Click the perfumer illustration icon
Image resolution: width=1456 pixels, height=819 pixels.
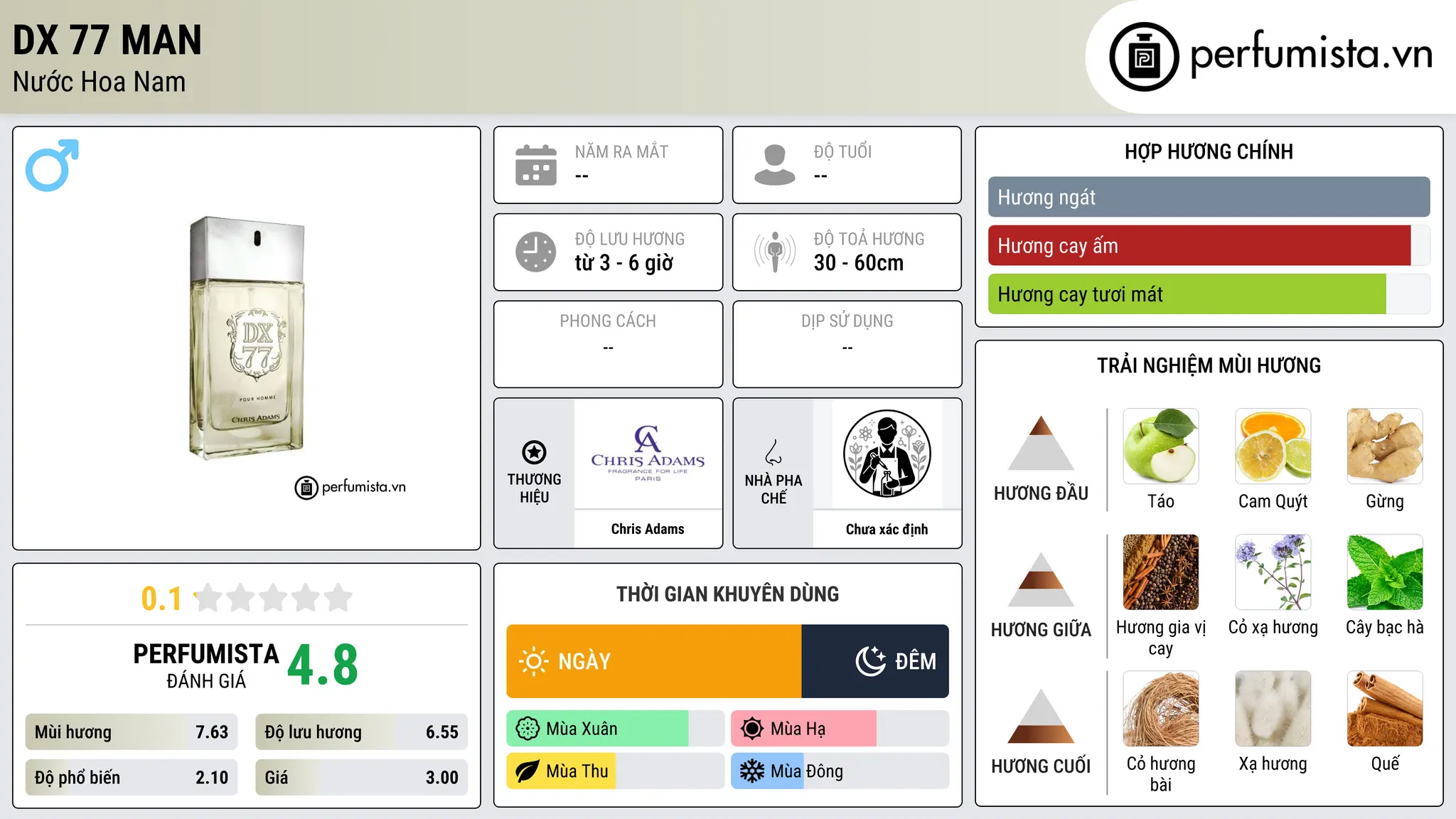887,454
